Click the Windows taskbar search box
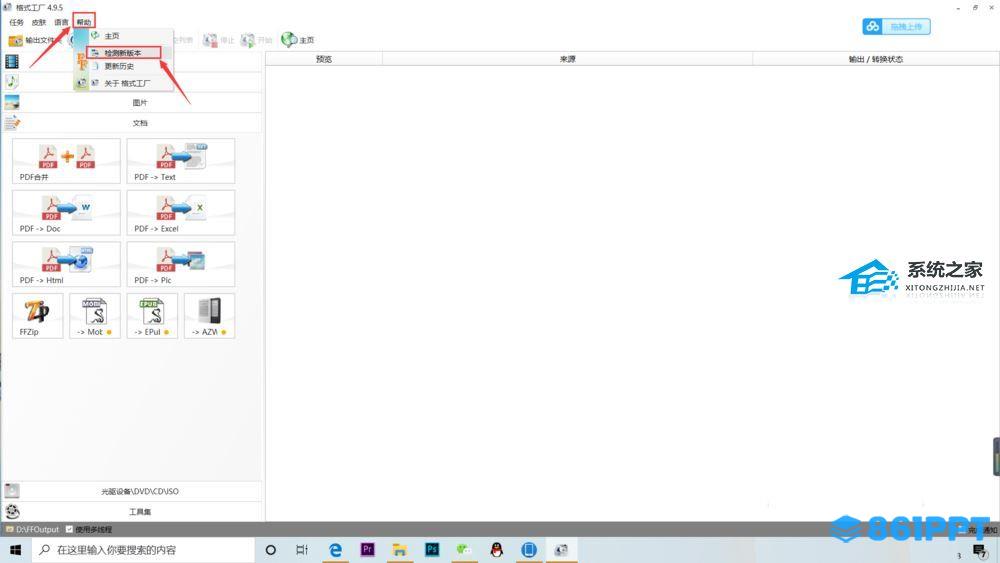The width and height of the screenshot is (1000, 563). pyautogui.click(x=143, y=550)
